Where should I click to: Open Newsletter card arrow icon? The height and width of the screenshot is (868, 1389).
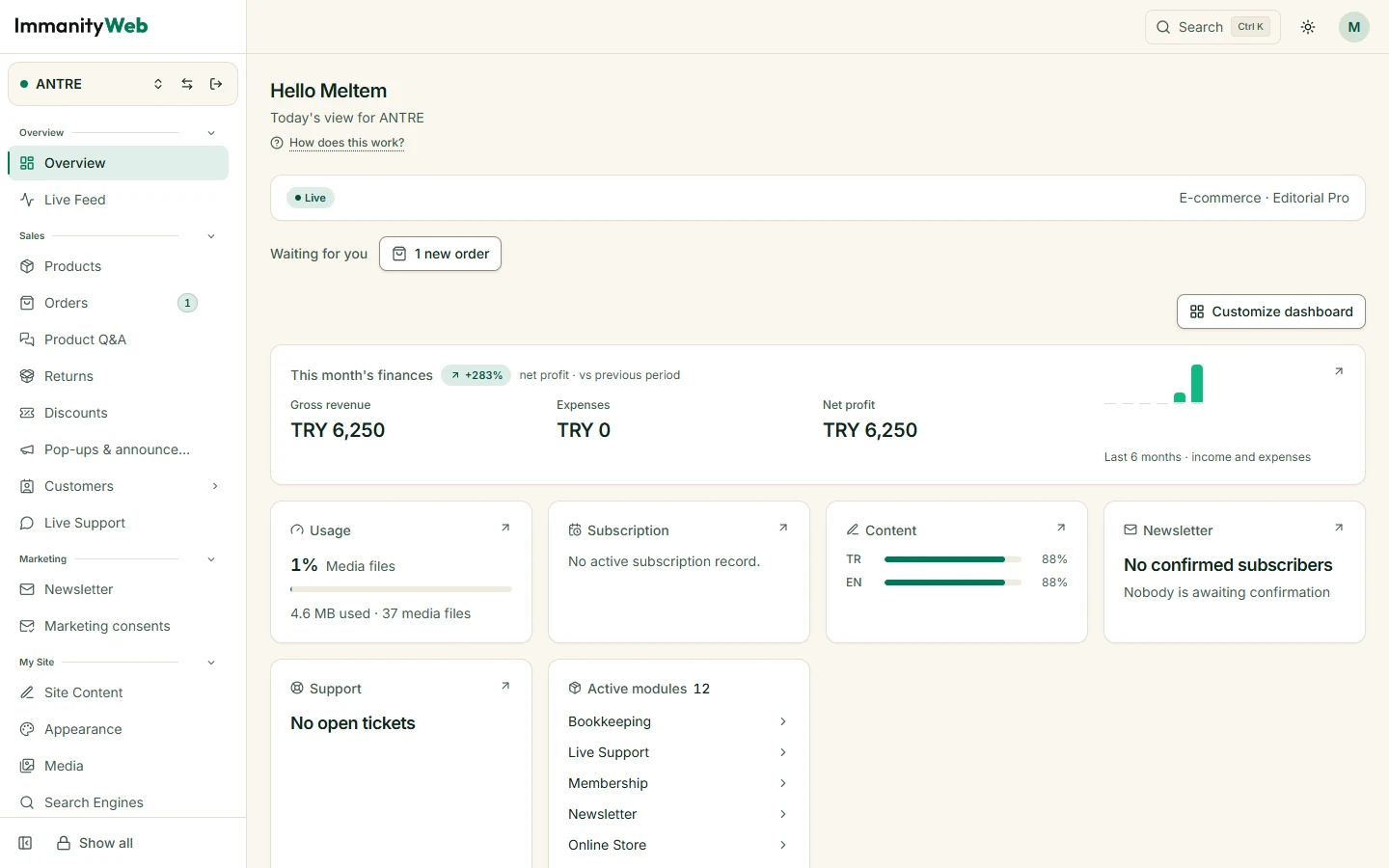point(1339,528)
